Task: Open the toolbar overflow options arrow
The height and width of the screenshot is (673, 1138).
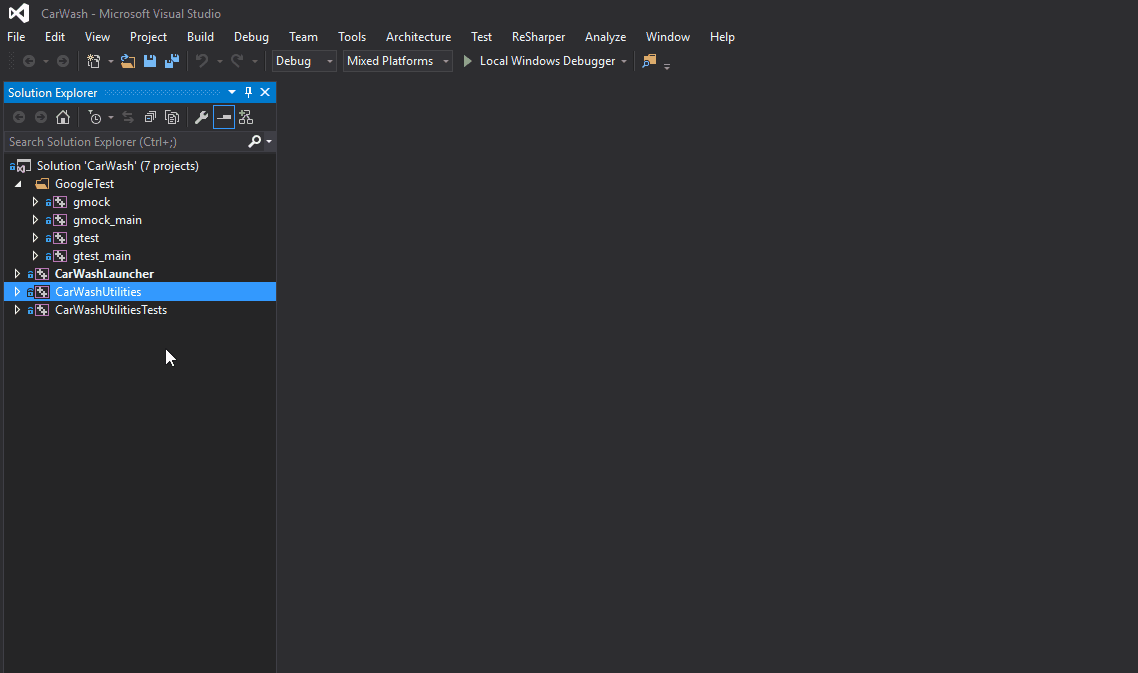Action: click(667, 65)
